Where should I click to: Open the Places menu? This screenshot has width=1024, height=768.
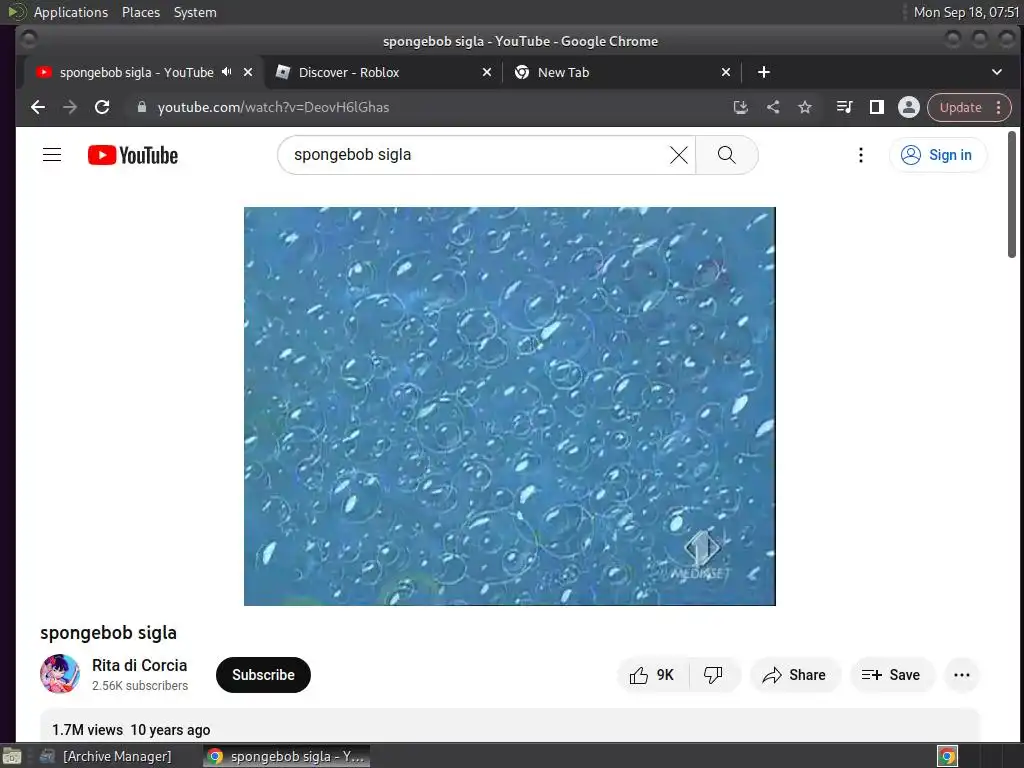(x=141, y=12)
